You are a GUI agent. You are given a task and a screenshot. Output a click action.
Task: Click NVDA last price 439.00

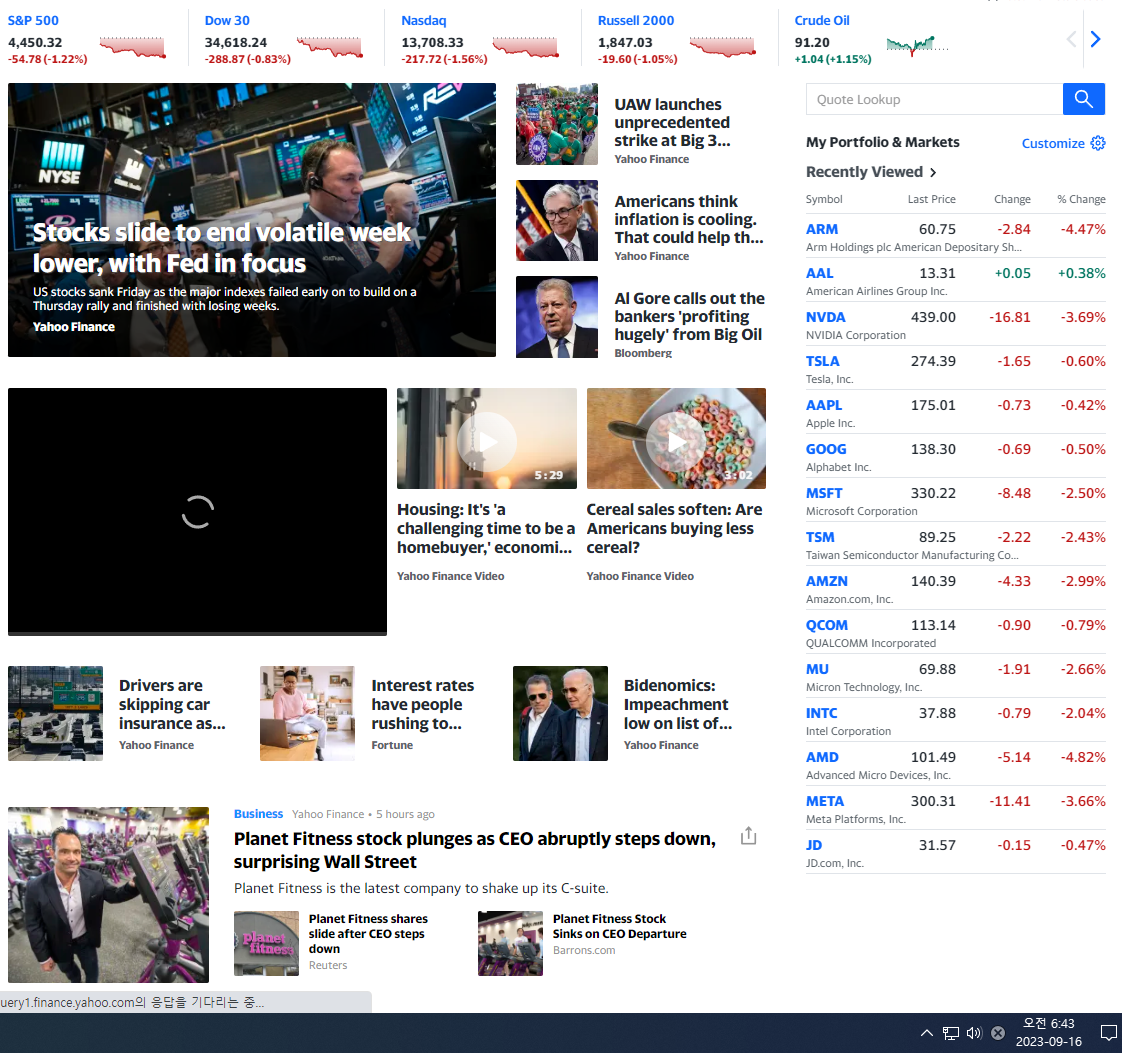coord(933,317)
